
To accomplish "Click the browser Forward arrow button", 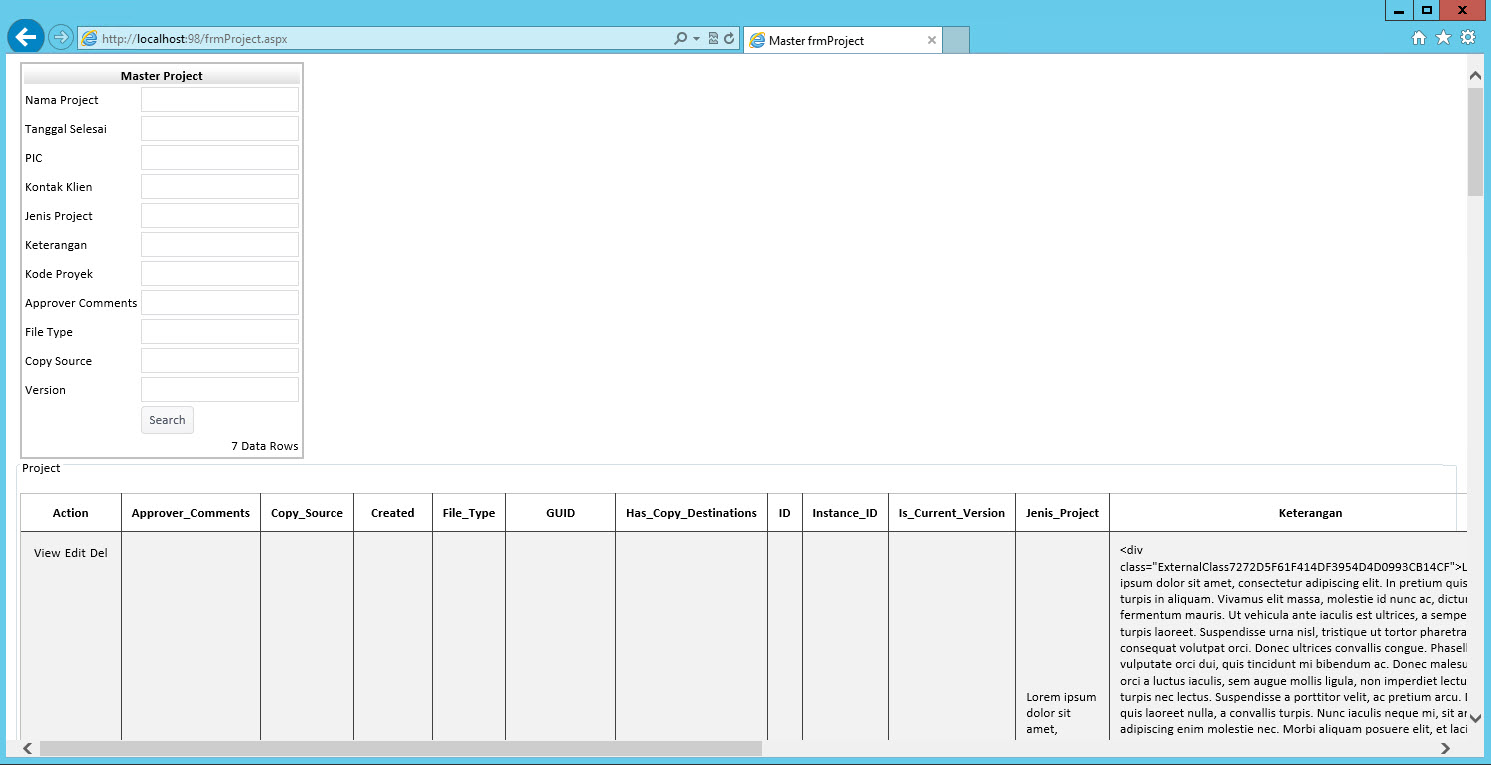I will (60, 37).
